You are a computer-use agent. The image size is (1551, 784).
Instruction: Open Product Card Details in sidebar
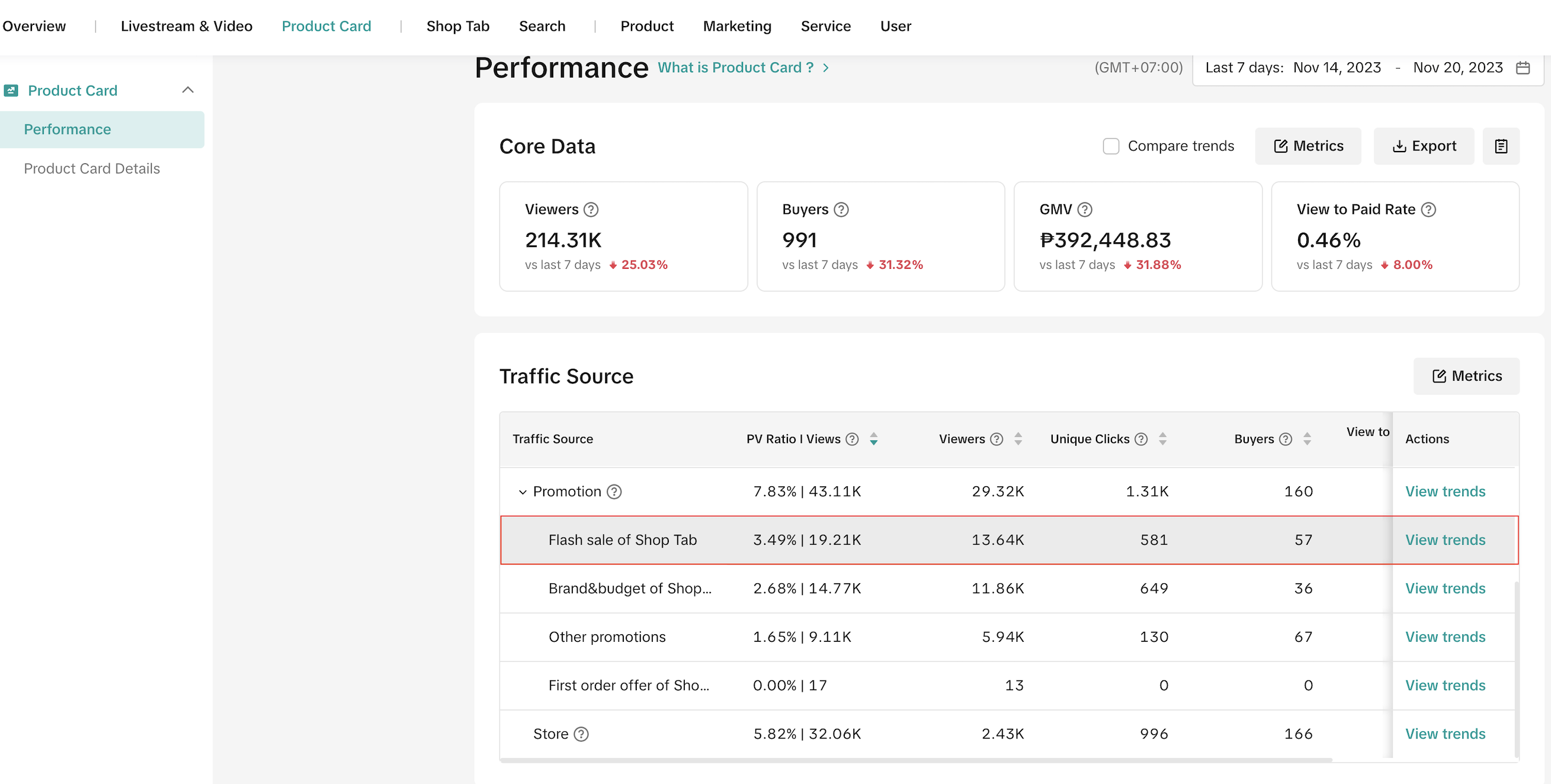point(91,169)
